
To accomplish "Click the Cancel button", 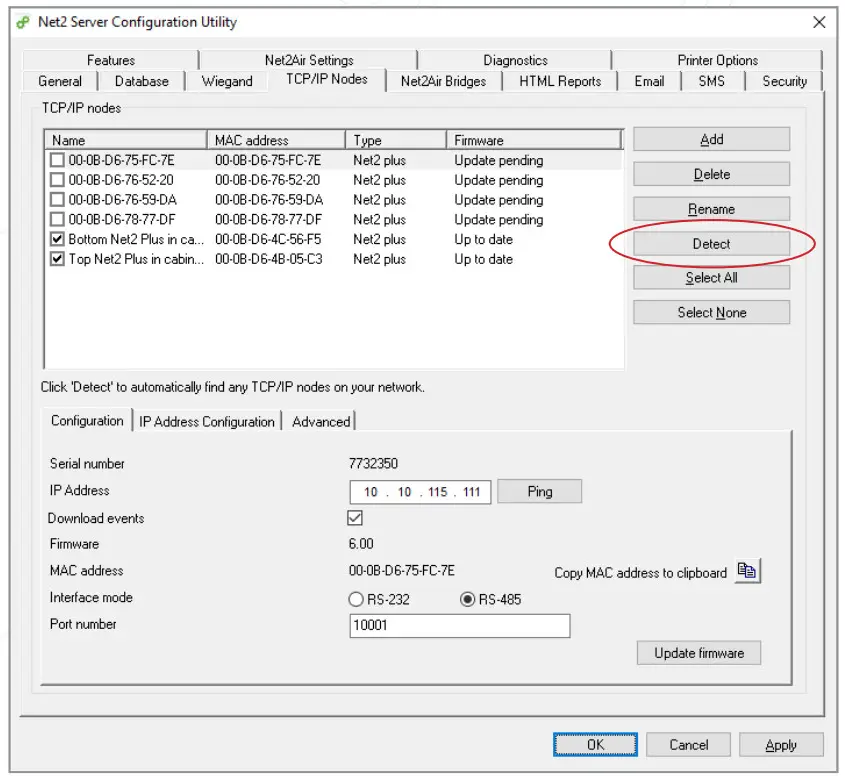I will click(x=688, y=745).
